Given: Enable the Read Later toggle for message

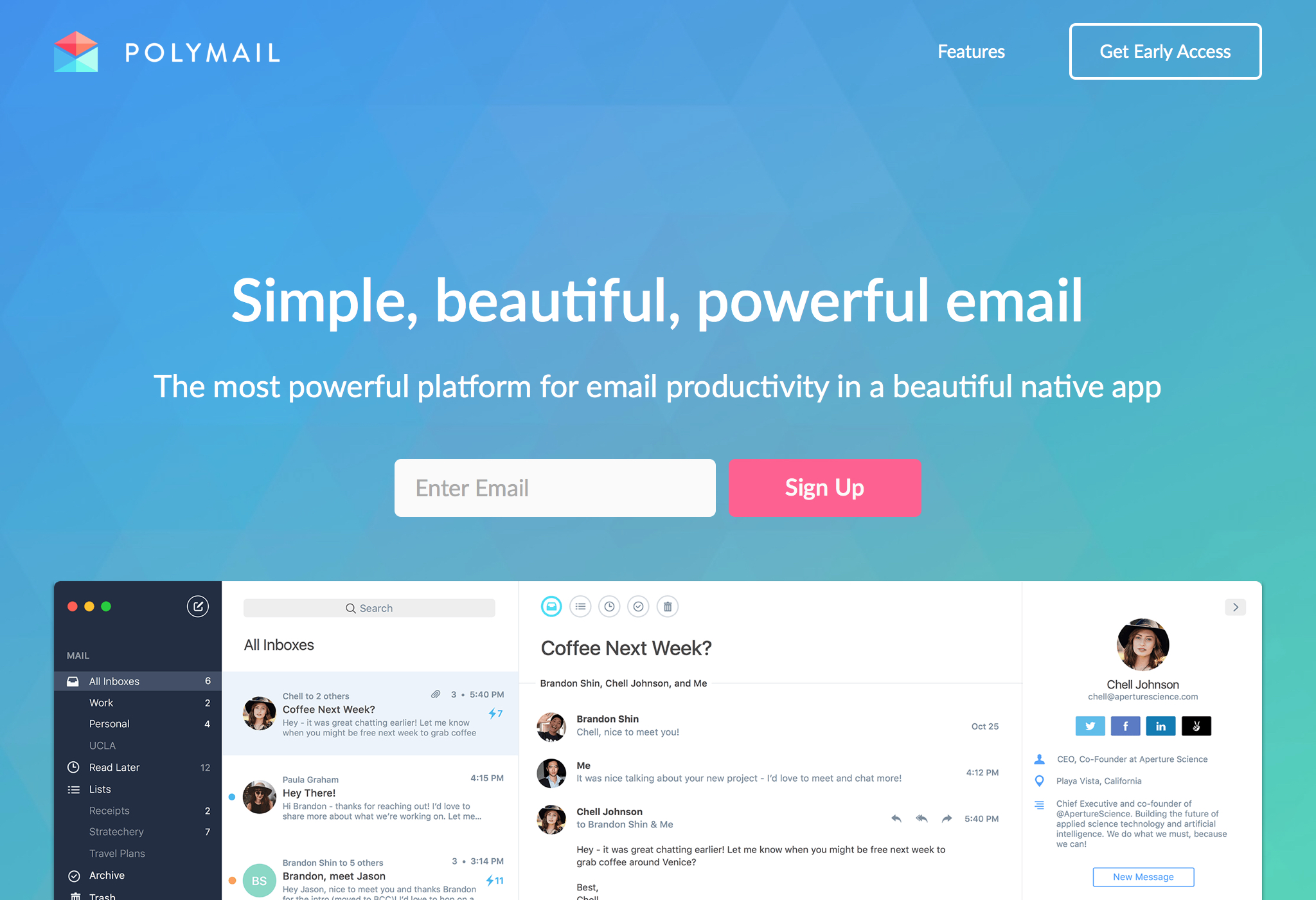Looking at the screenshot, I should (610, 607).
